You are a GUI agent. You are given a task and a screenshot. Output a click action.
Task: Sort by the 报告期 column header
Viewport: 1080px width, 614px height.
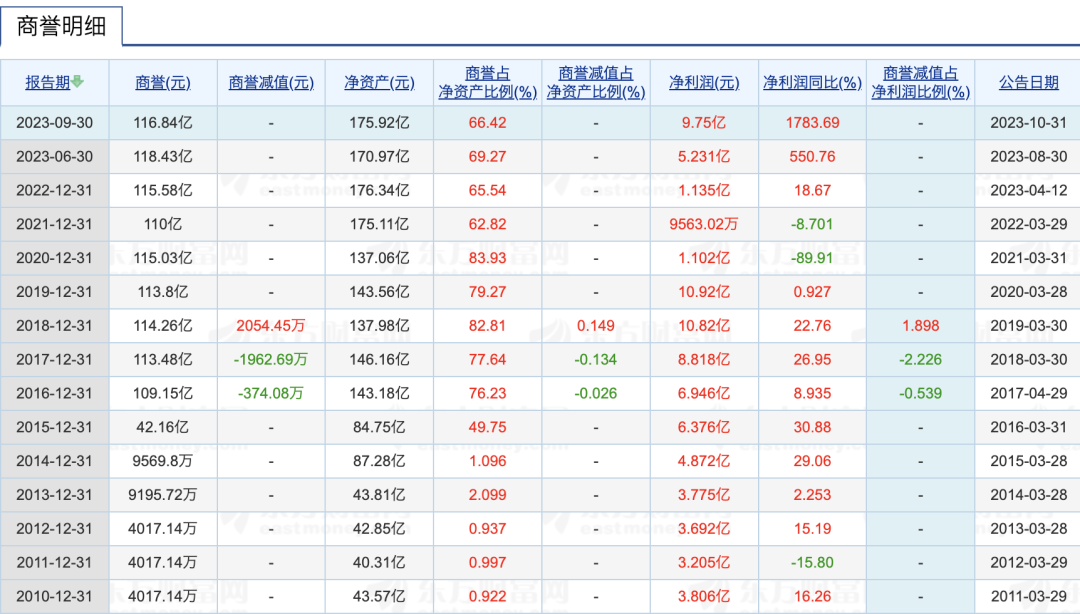(48, 83)
